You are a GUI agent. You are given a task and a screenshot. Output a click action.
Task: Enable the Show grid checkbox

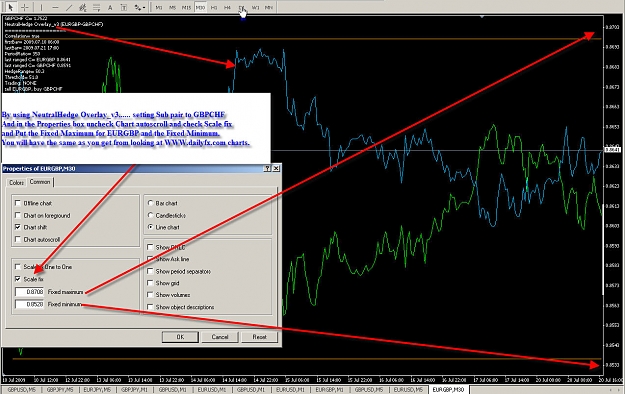tap(150, 283)
